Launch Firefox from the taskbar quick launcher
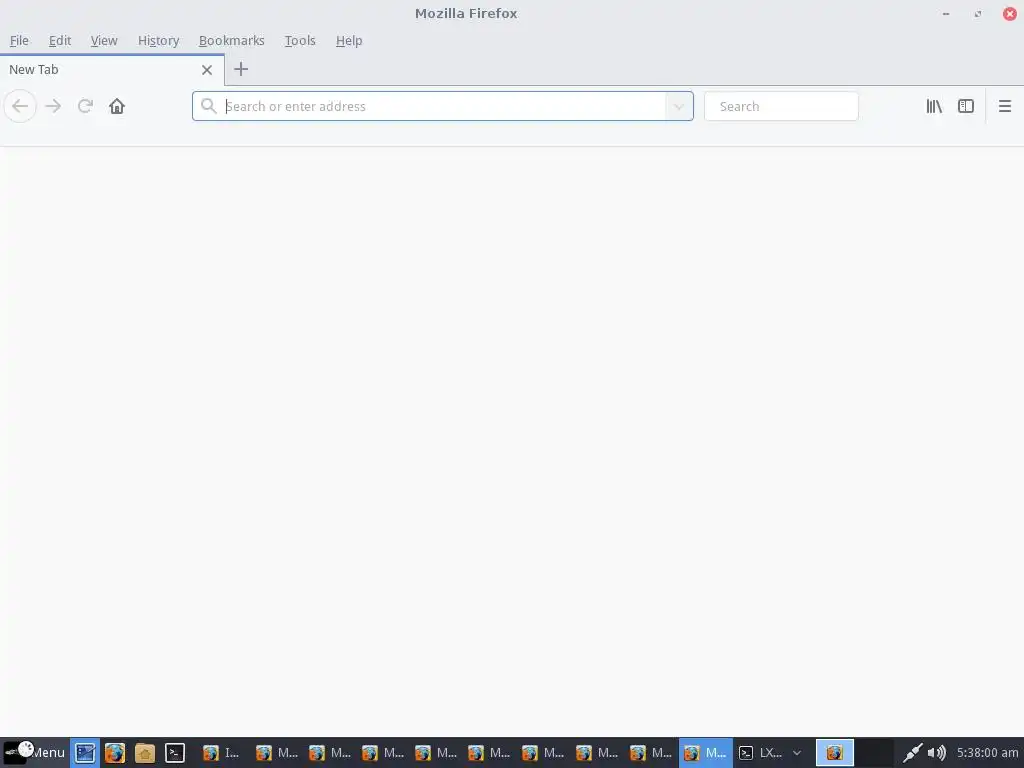The height and width of the screenshot is (768, 1024). [115, 753]
